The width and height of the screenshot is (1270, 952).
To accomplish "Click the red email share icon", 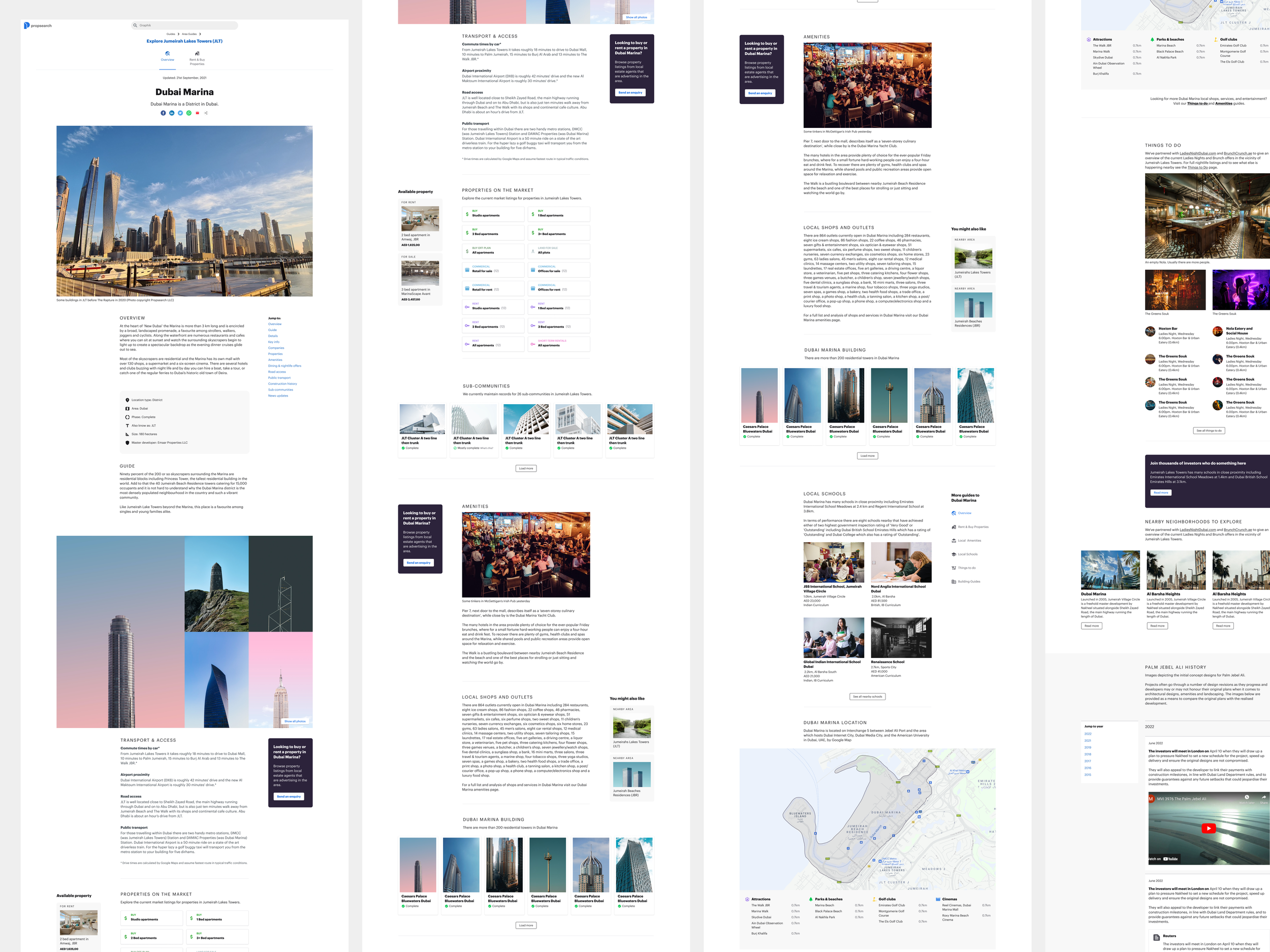I will pyautogui.click(x=198, y=113).
